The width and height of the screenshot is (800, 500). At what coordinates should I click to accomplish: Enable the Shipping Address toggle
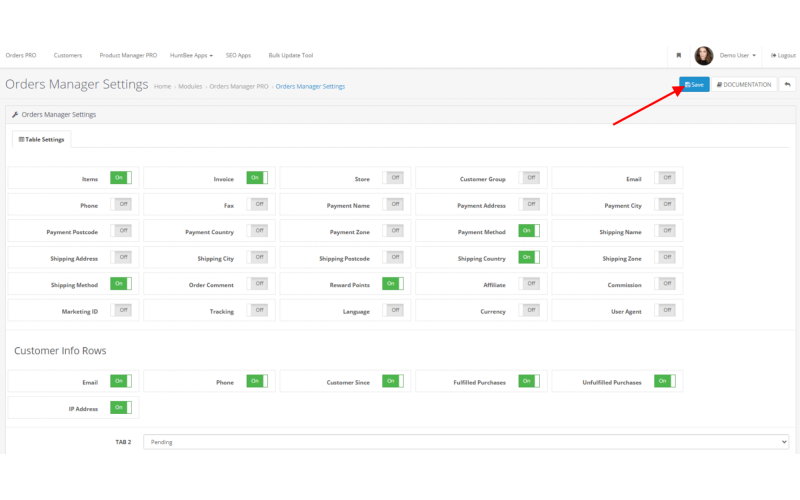point(121,257)
